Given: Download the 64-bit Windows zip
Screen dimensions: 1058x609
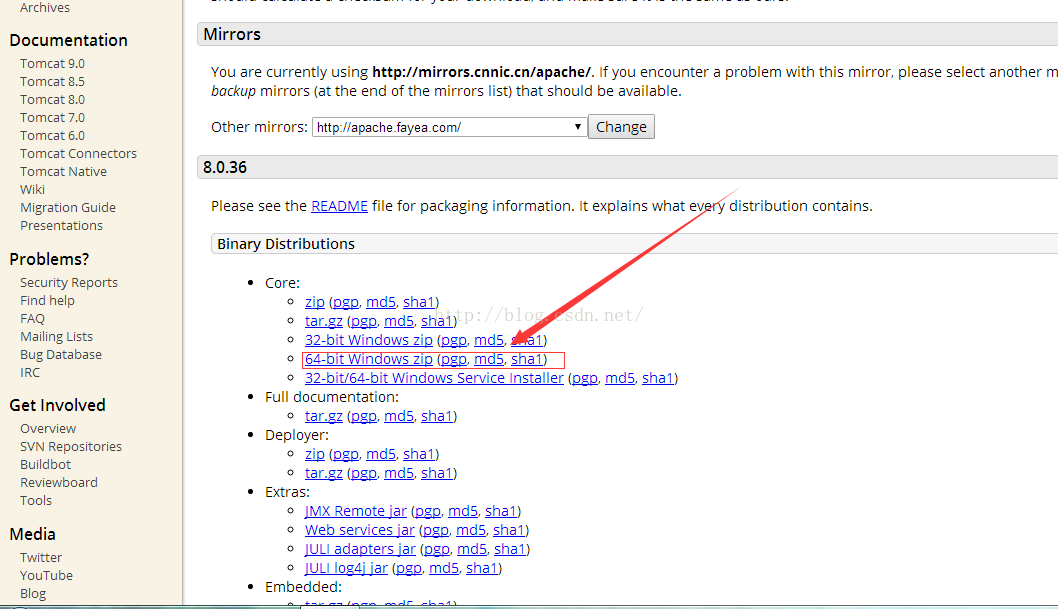Looking at the screenshot, I should click(368, 359).
